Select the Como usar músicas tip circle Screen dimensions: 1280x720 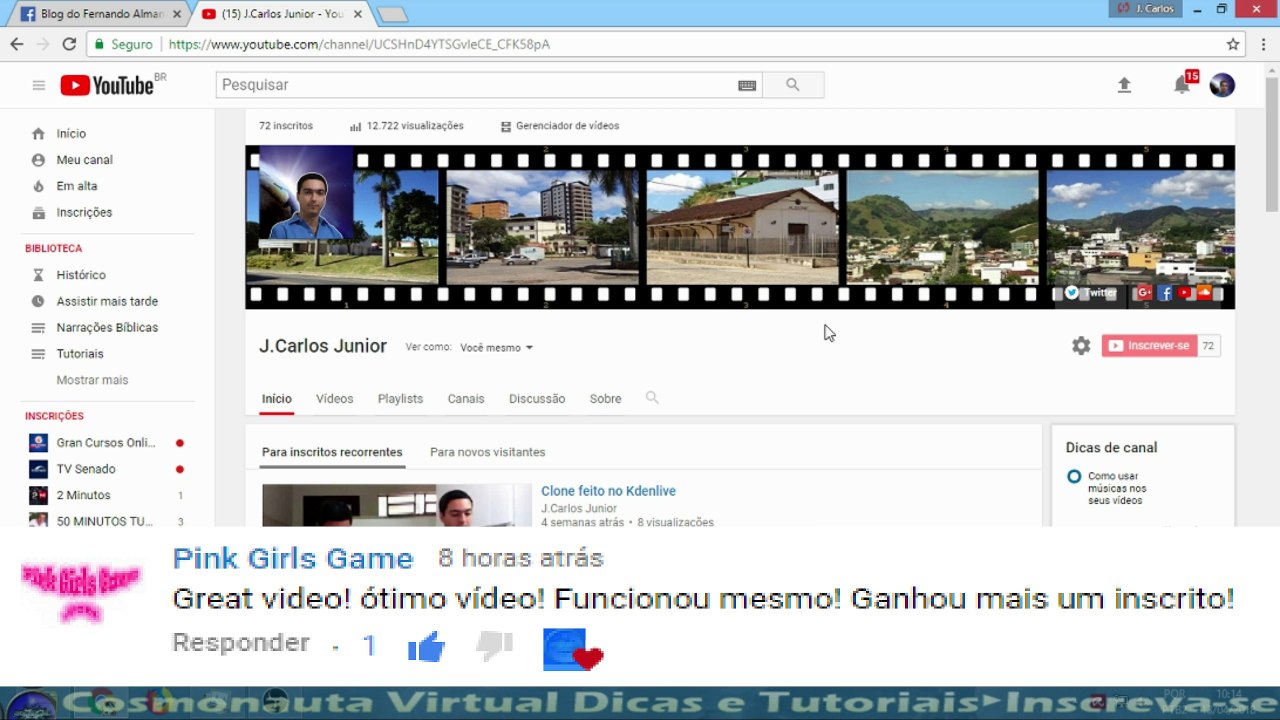pos(1074,477)
